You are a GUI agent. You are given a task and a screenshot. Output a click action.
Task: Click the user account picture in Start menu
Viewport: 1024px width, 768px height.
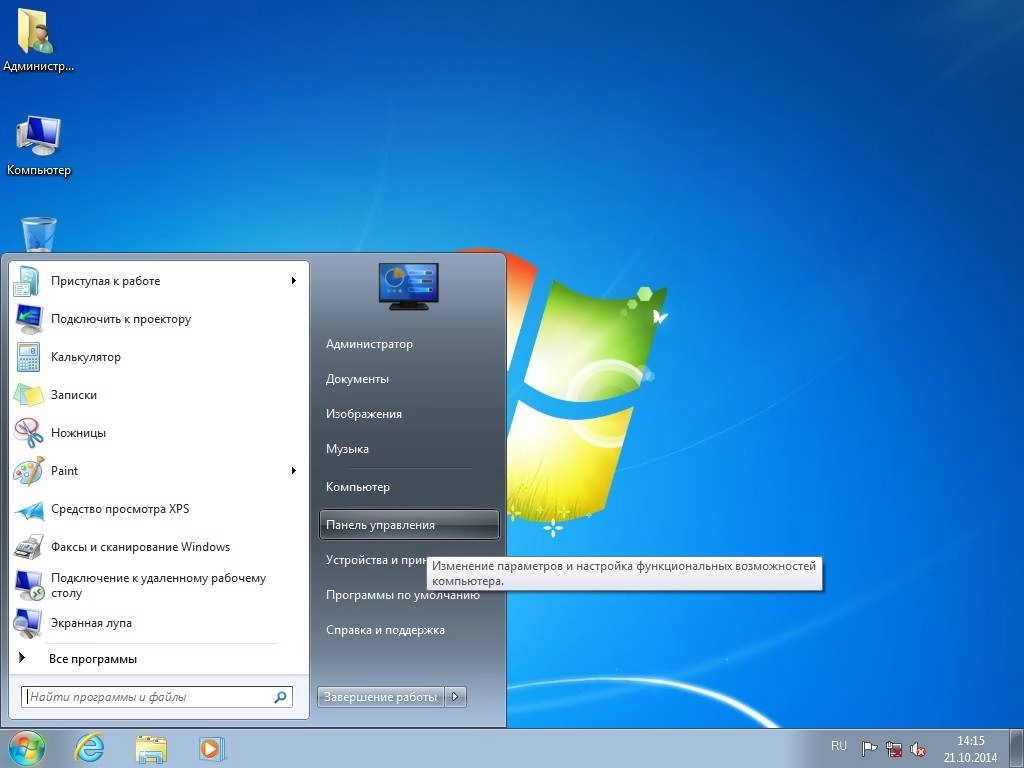(x=408, y=286)
